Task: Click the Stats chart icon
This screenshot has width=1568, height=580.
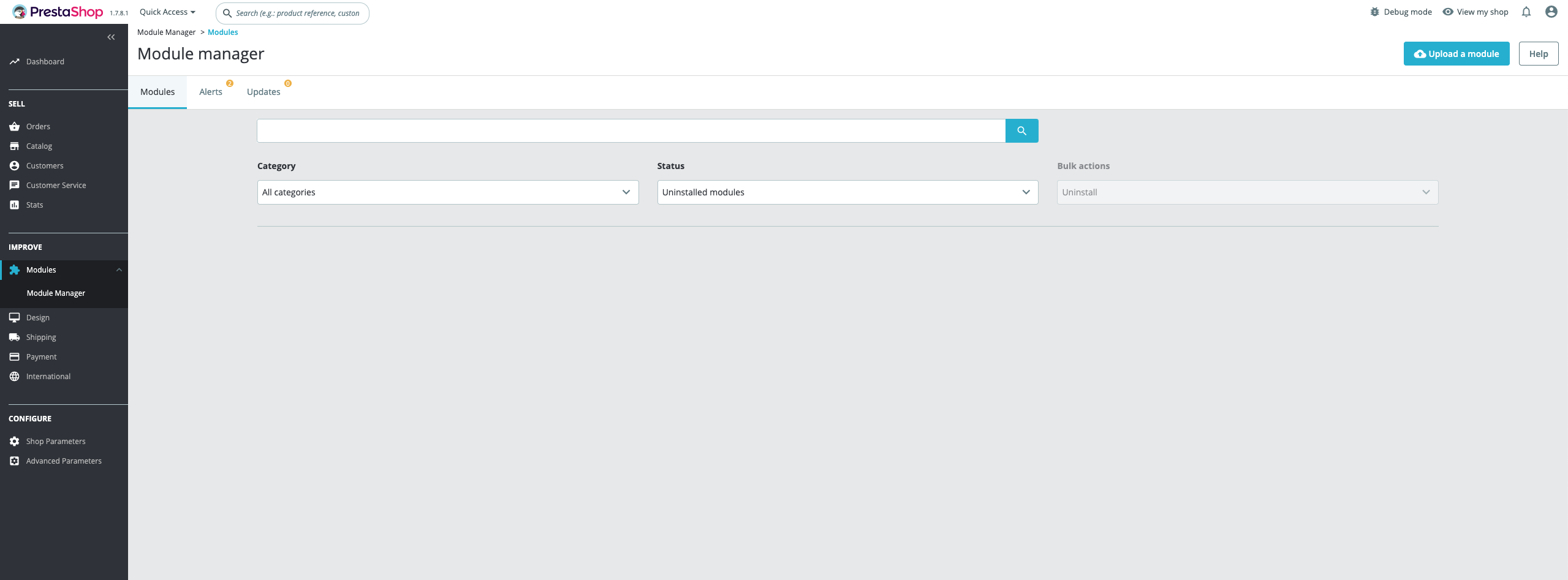Action: [15, 205]
